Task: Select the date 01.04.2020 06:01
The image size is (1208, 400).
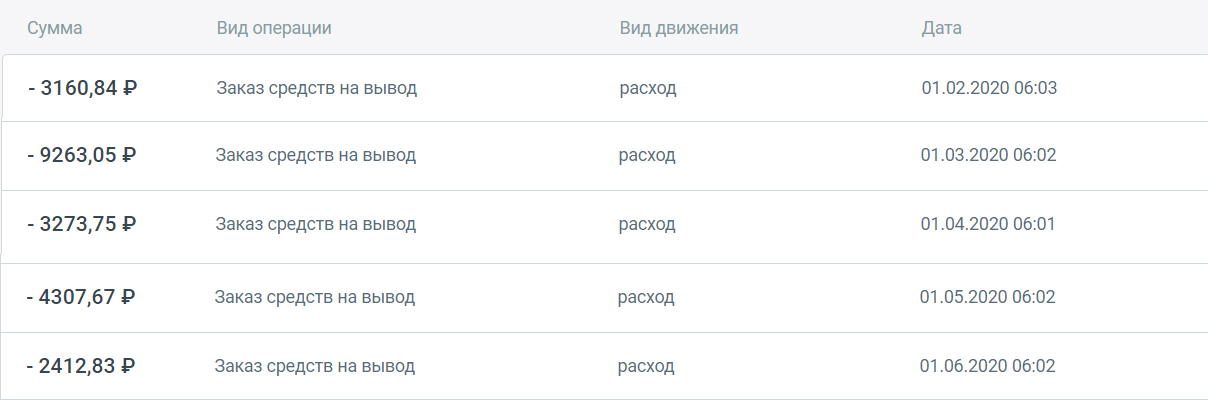Action: point(988,224)
